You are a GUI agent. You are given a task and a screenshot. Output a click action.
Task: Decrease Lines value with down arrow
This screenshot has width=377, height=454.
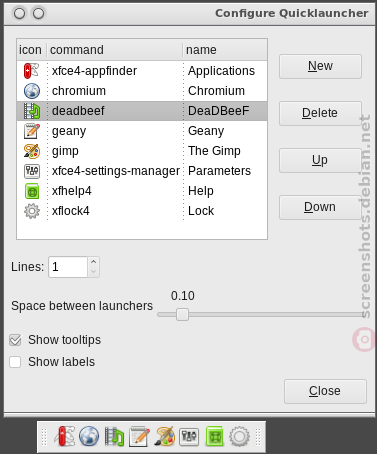(94, 272)
